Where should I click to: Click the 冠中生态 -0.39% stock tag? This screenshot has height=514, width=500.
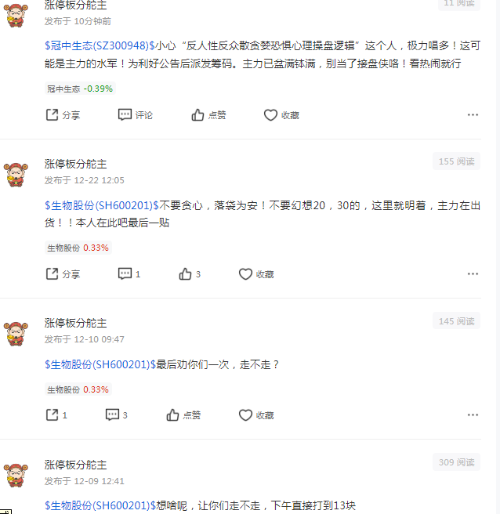point(80,89)
